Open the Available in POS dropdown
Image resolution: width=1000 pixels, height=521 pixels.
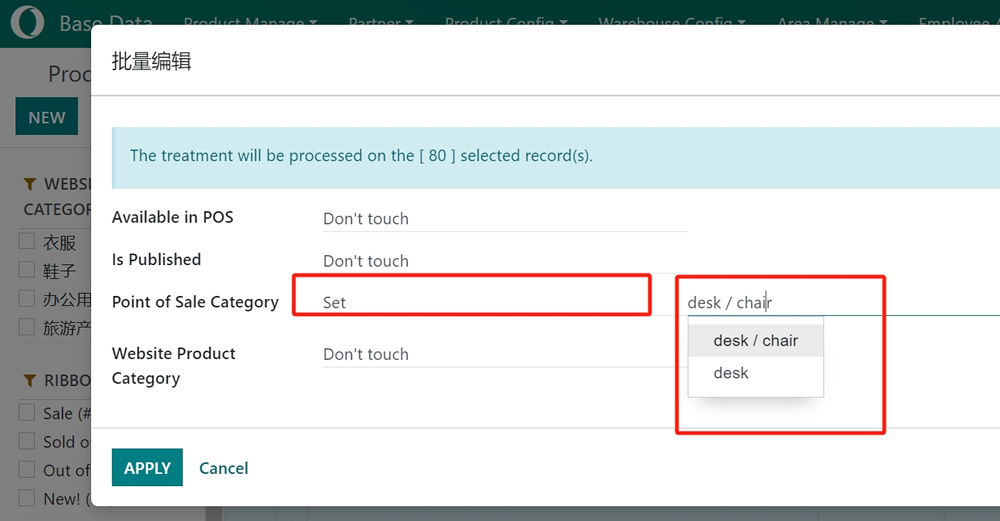(504, 219)
